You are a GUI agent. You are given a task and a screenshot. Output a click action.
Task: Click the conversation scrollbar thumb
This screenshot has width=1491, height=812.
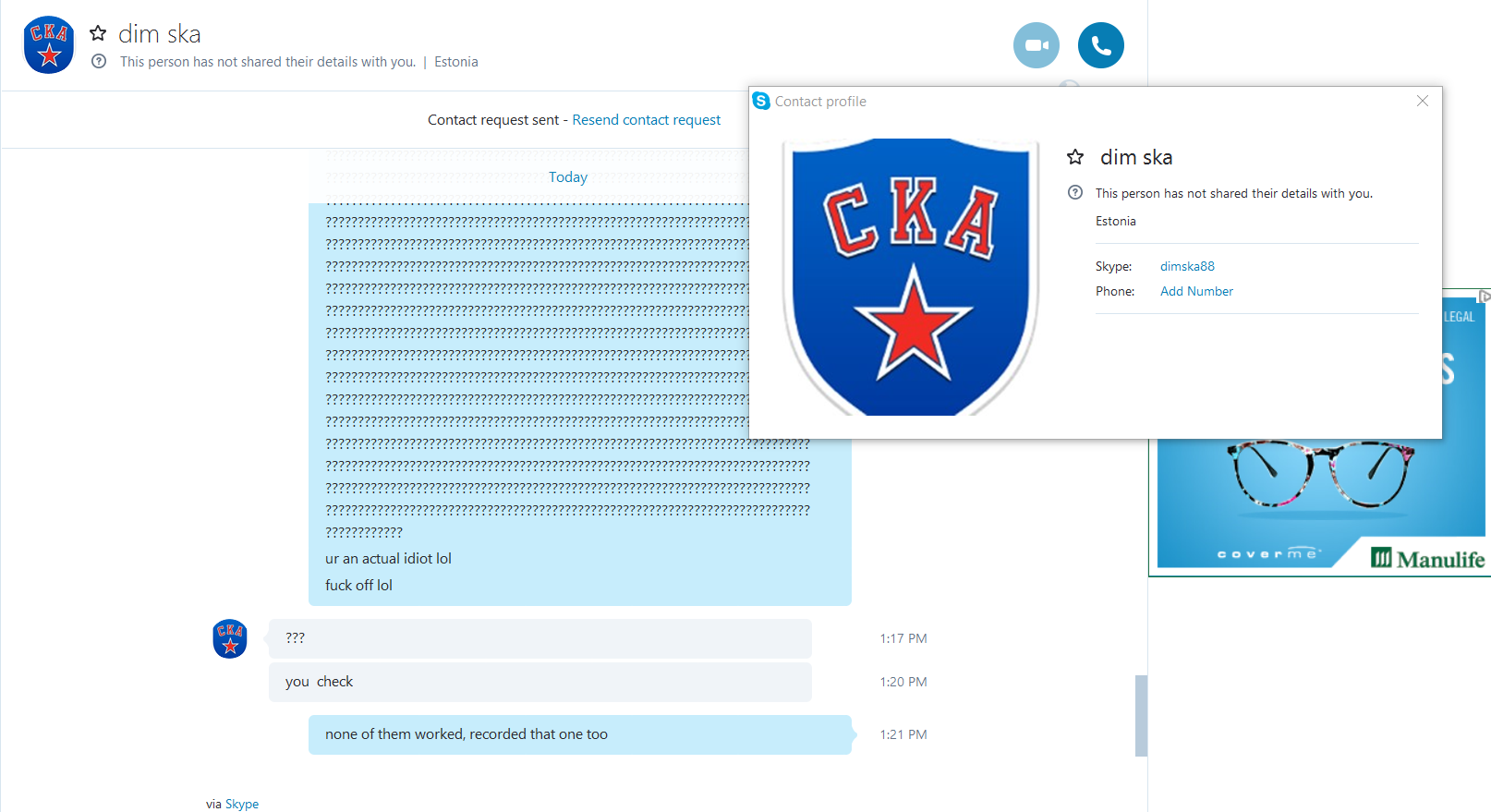coord(1141,716)
